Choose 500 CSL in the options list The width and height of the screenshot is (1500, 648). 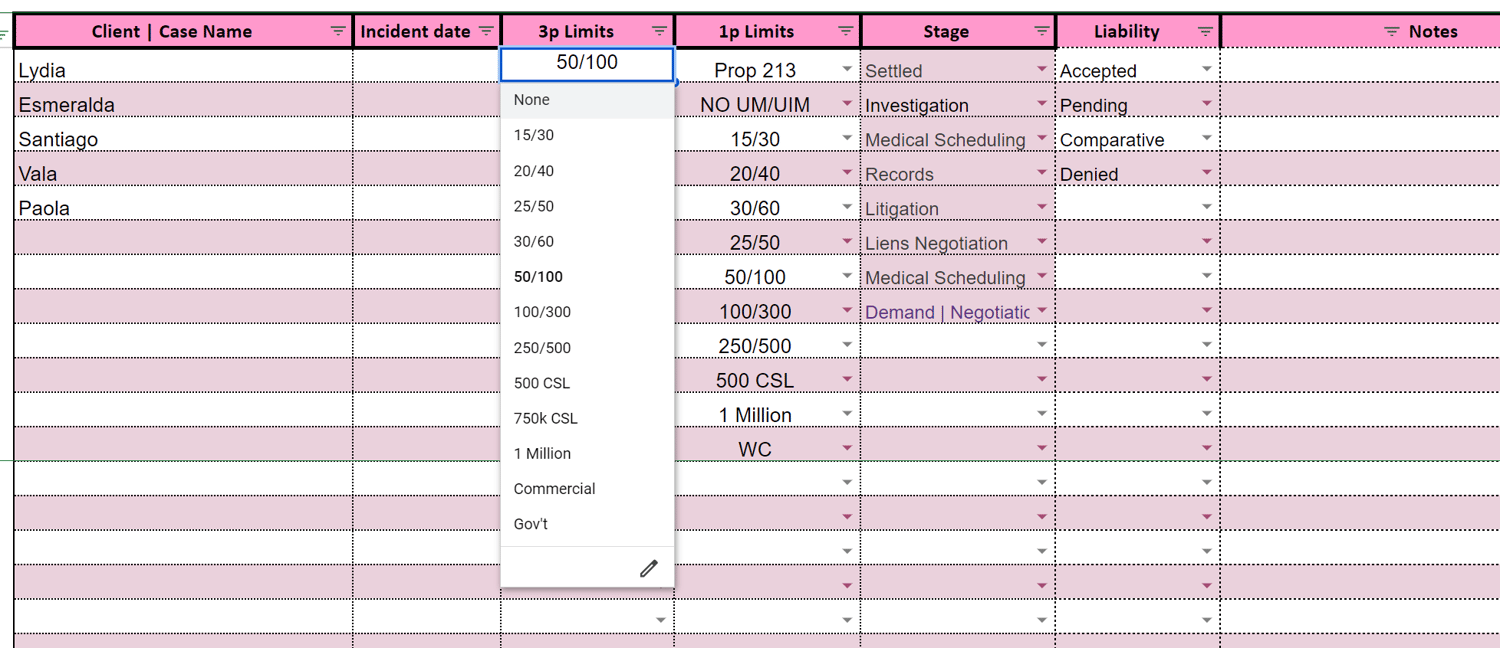pos(542,383)
